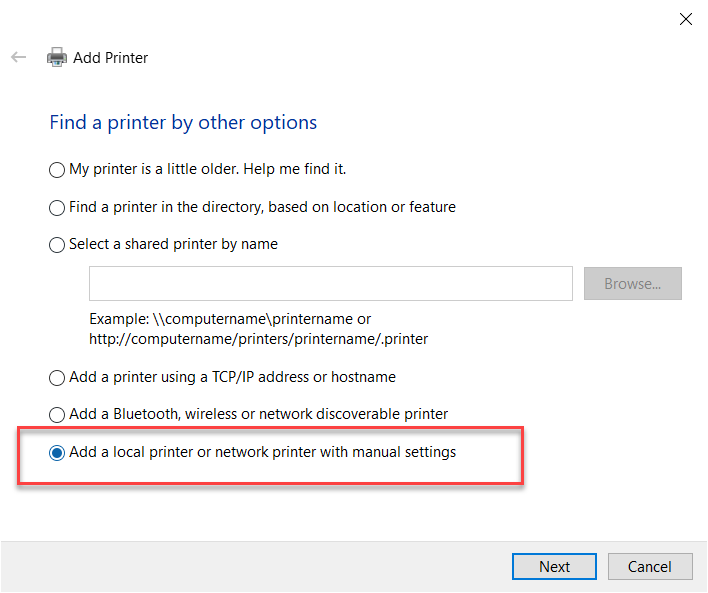Select the Bluetooth, wireless or network radio button
The width and height of the screenshot is (708, 593).
coord(57,415)
